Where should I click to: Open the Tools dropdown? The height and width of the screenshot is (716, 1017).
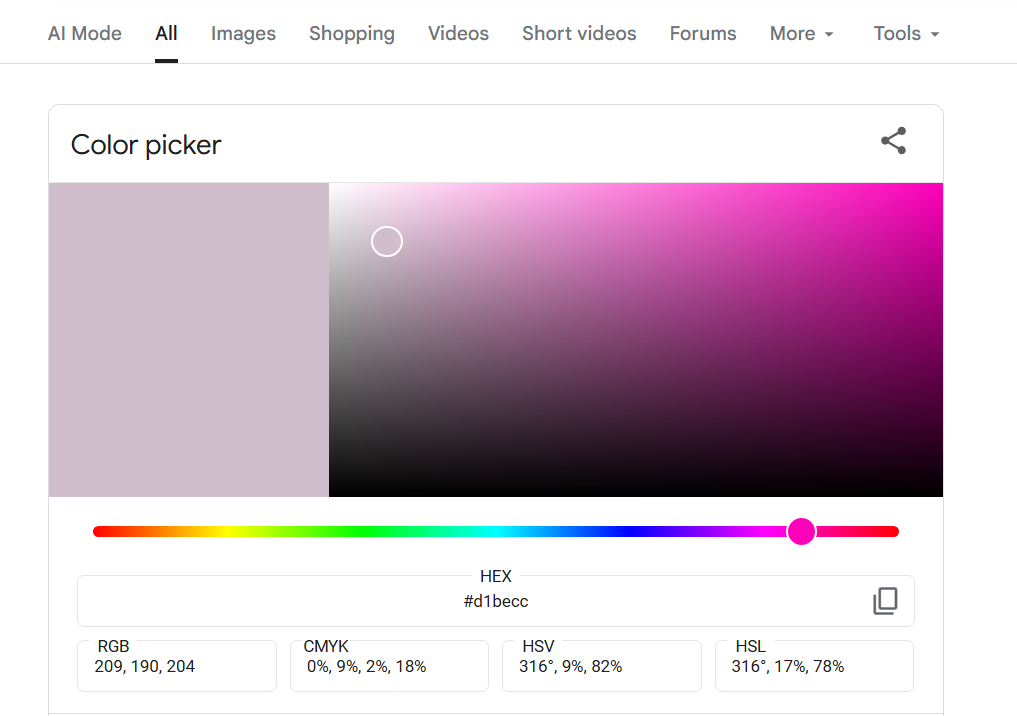(906, 33)
